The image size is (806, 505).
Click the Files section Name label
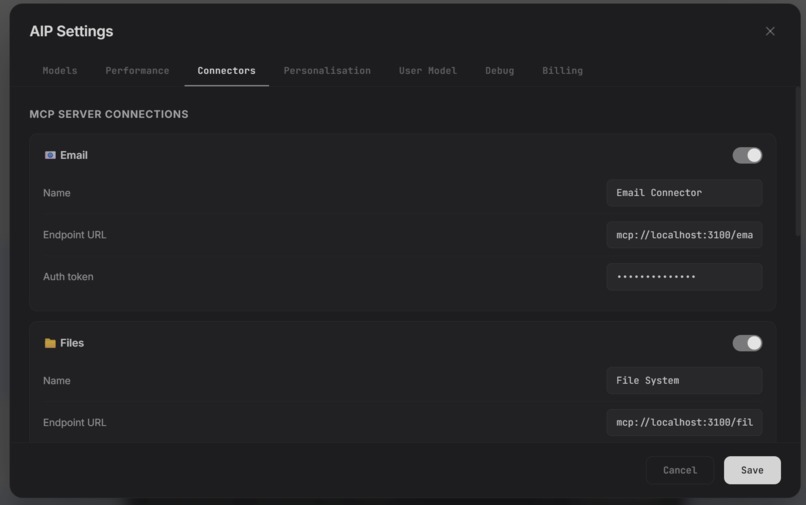tap(57, 381)
